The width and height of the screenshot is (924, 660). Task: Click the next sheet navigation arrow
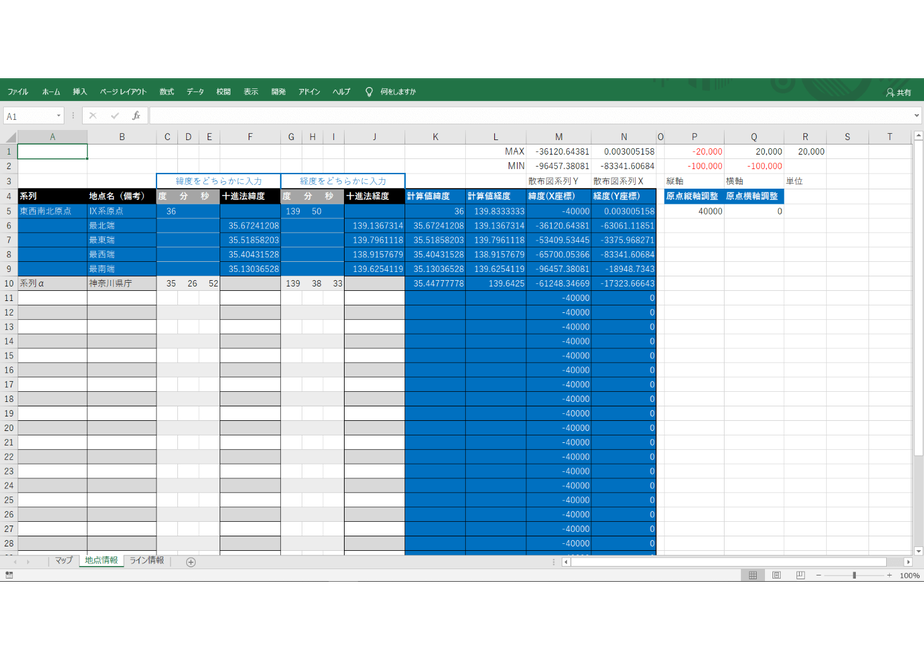pyautogui.click(x=28, y=562)
